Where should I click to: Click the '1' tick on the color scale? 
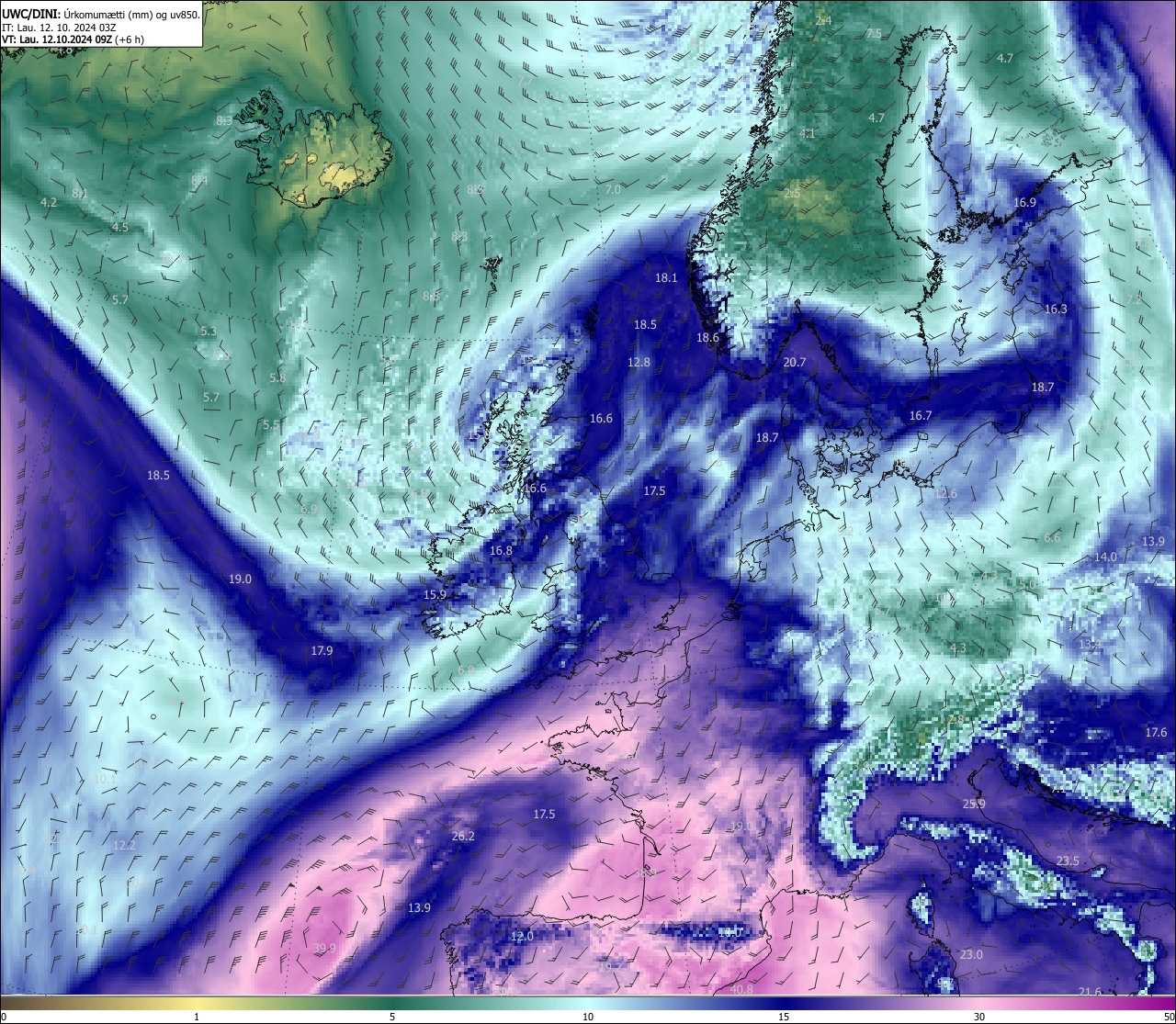[x=197, y=1017]
